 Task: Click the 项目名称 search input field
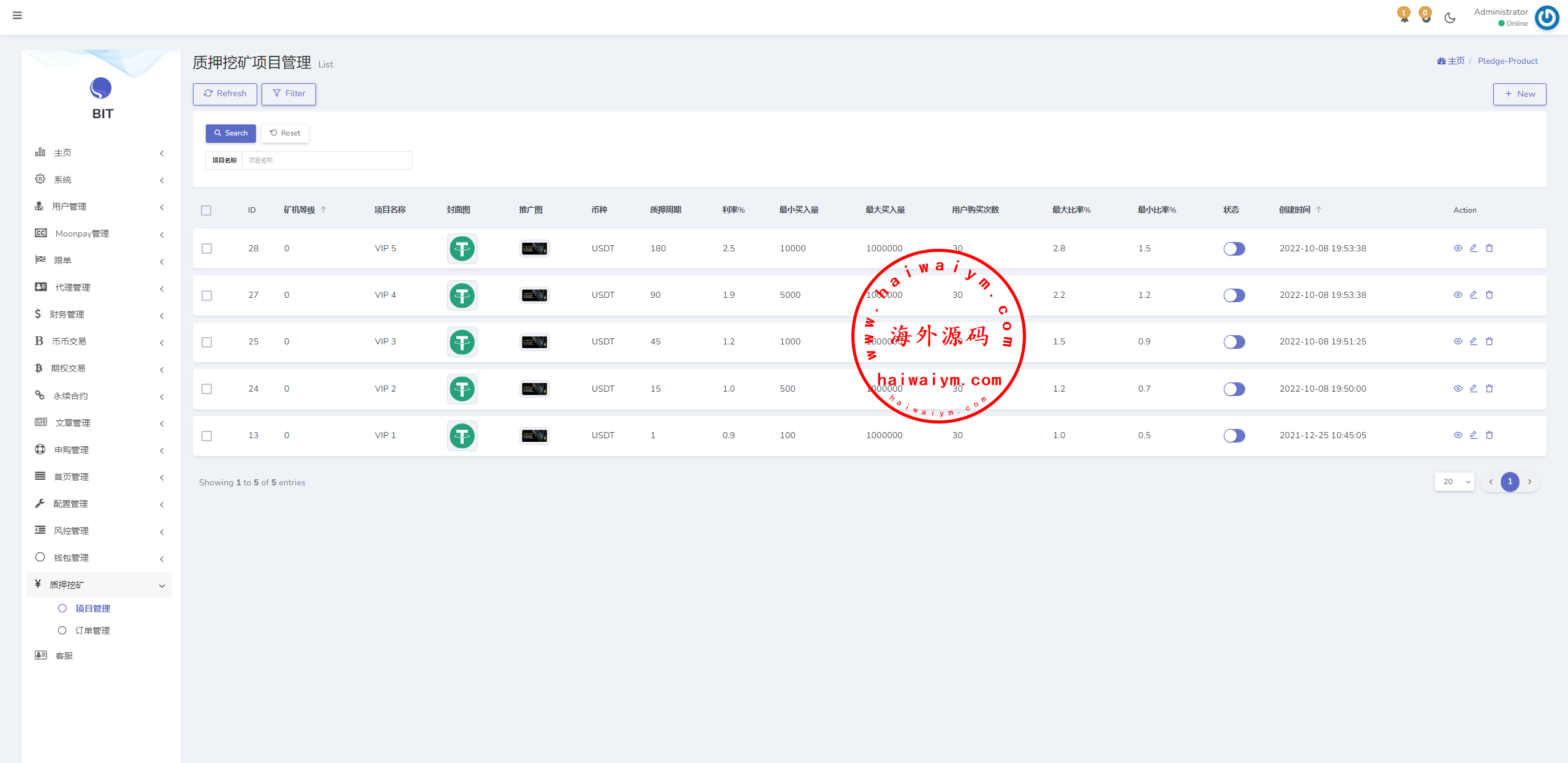[327, 161]
